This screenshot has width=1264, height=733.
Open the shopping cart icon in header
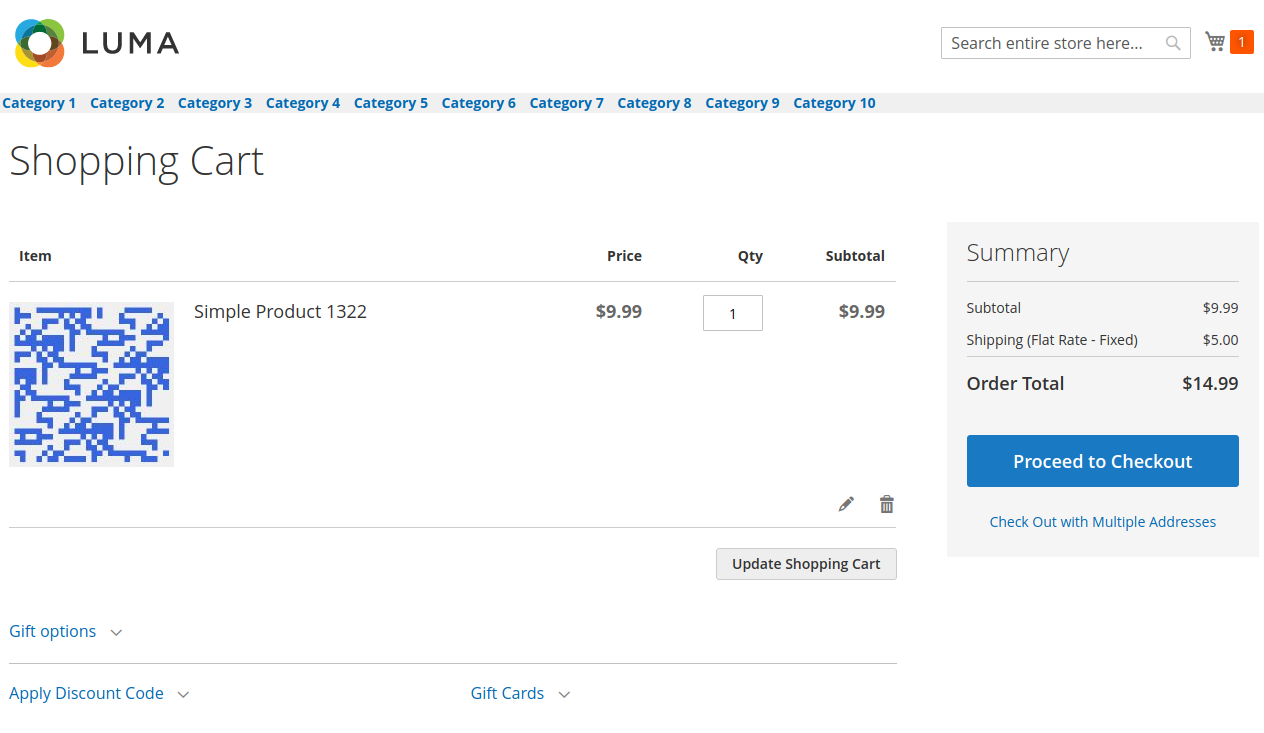pyautogui.click(x=1215, y=41)
